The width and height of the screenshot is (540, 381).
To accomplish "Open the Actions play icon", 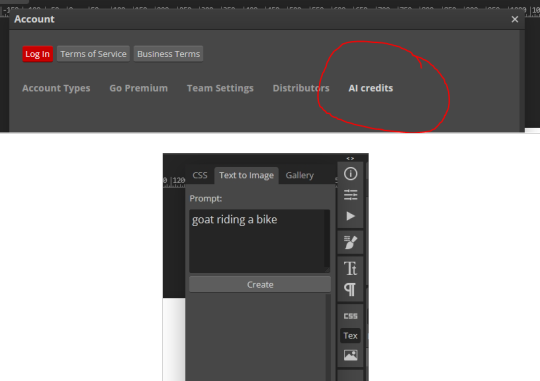I will point(351,216).
